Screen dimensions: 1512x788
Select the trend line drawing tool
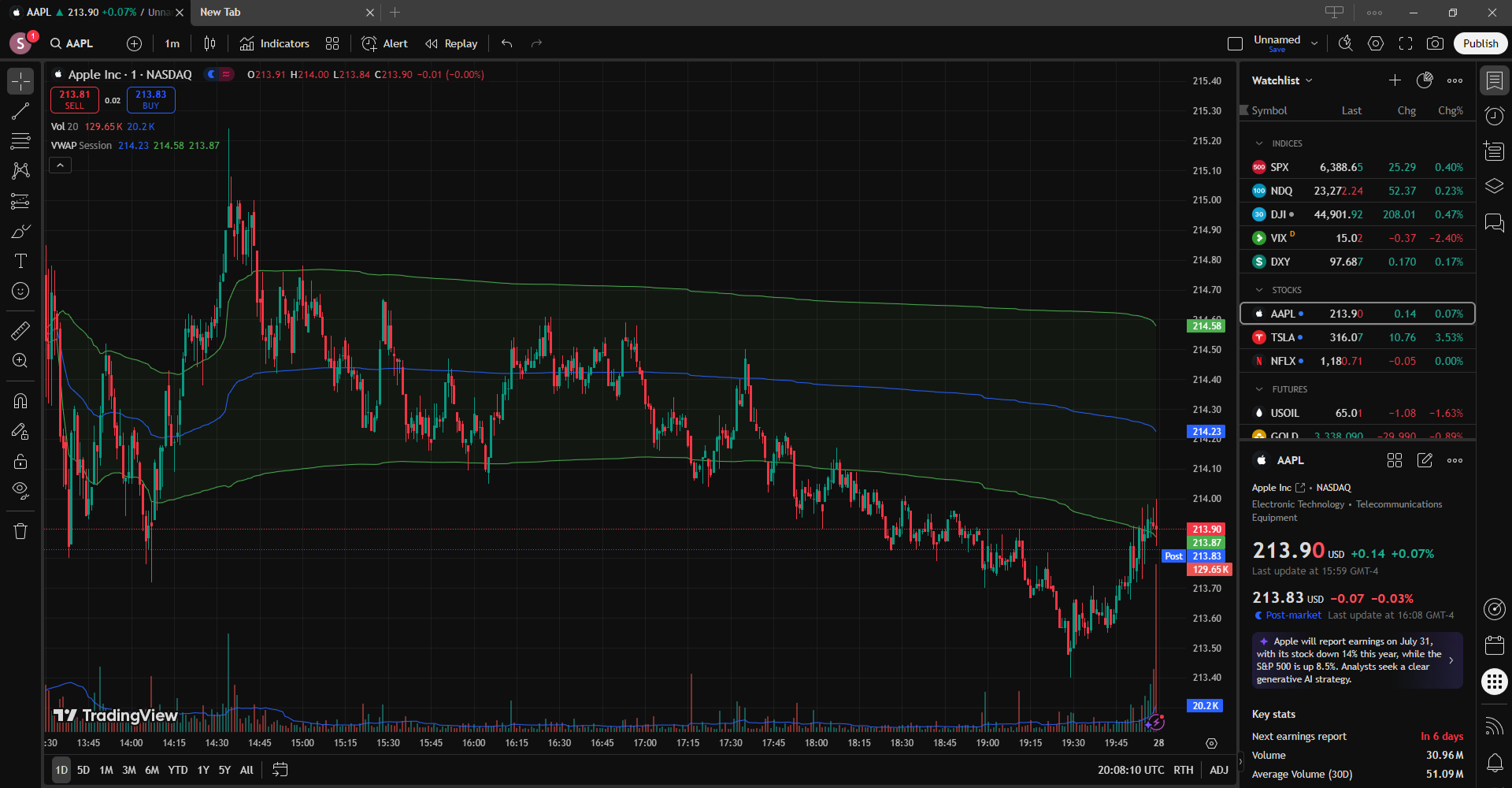(x=20, y=111)
